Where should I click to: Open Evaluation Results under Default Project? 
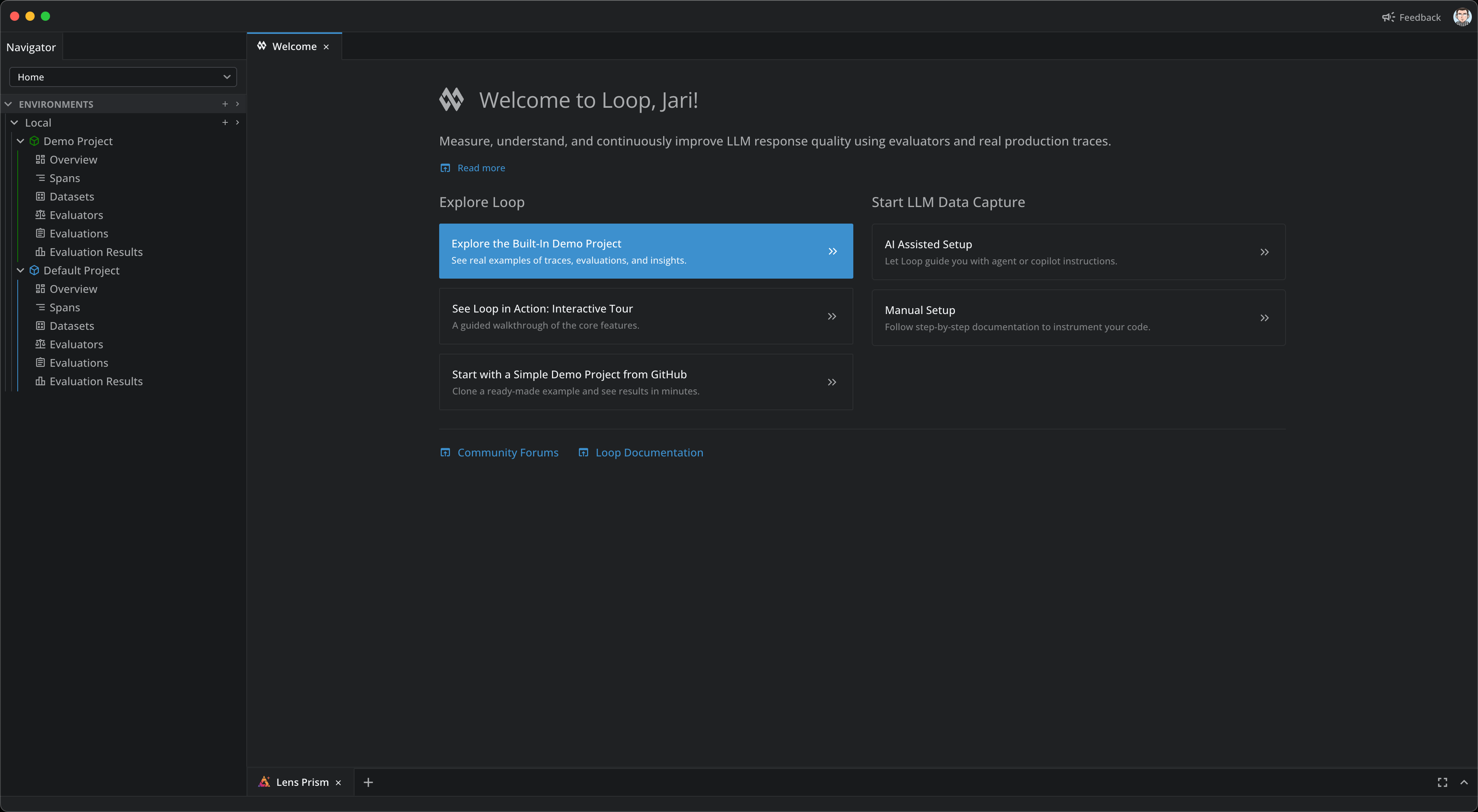pyautogui.click(x=96, y=382)
